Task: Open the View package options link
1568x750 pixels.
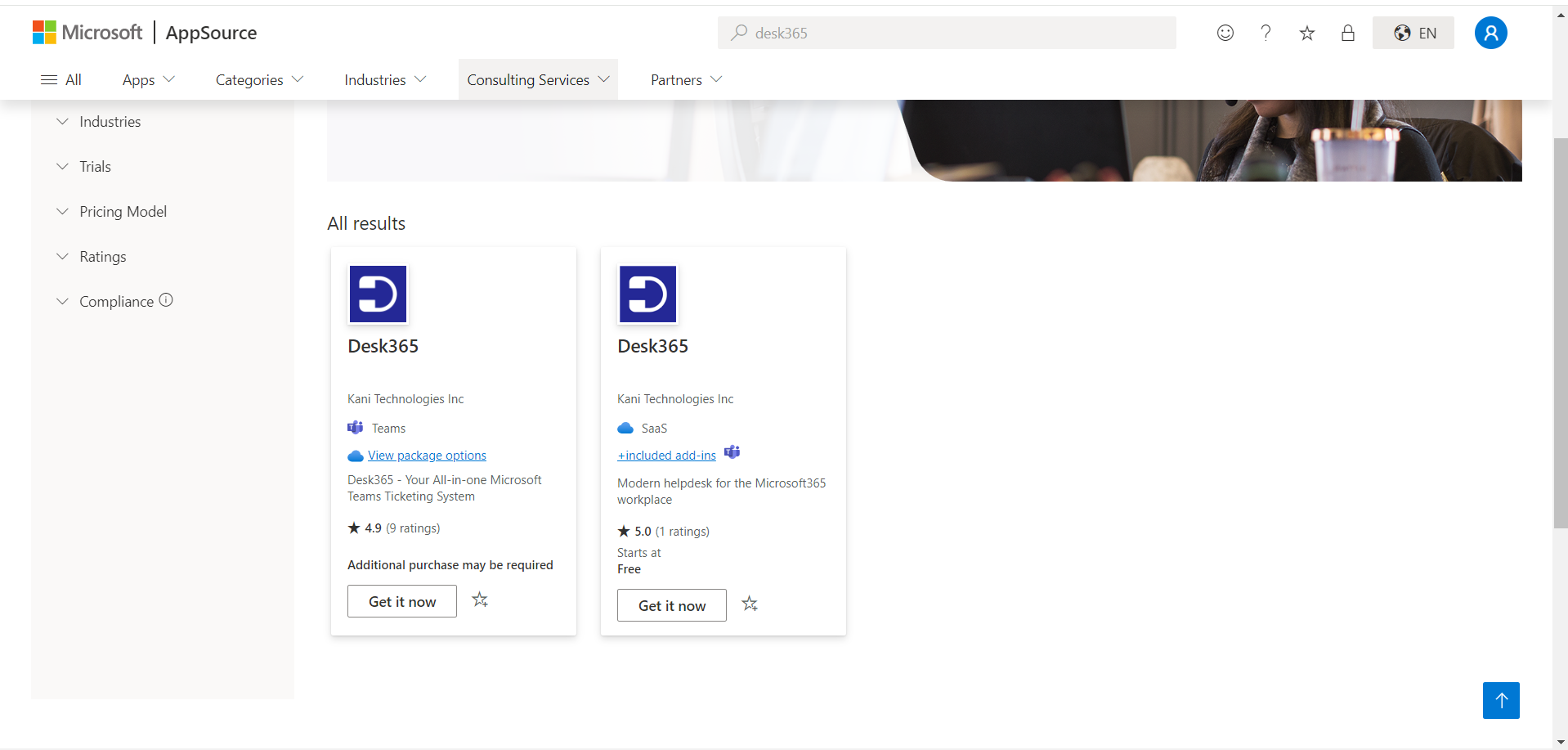Action: (427, 455)
